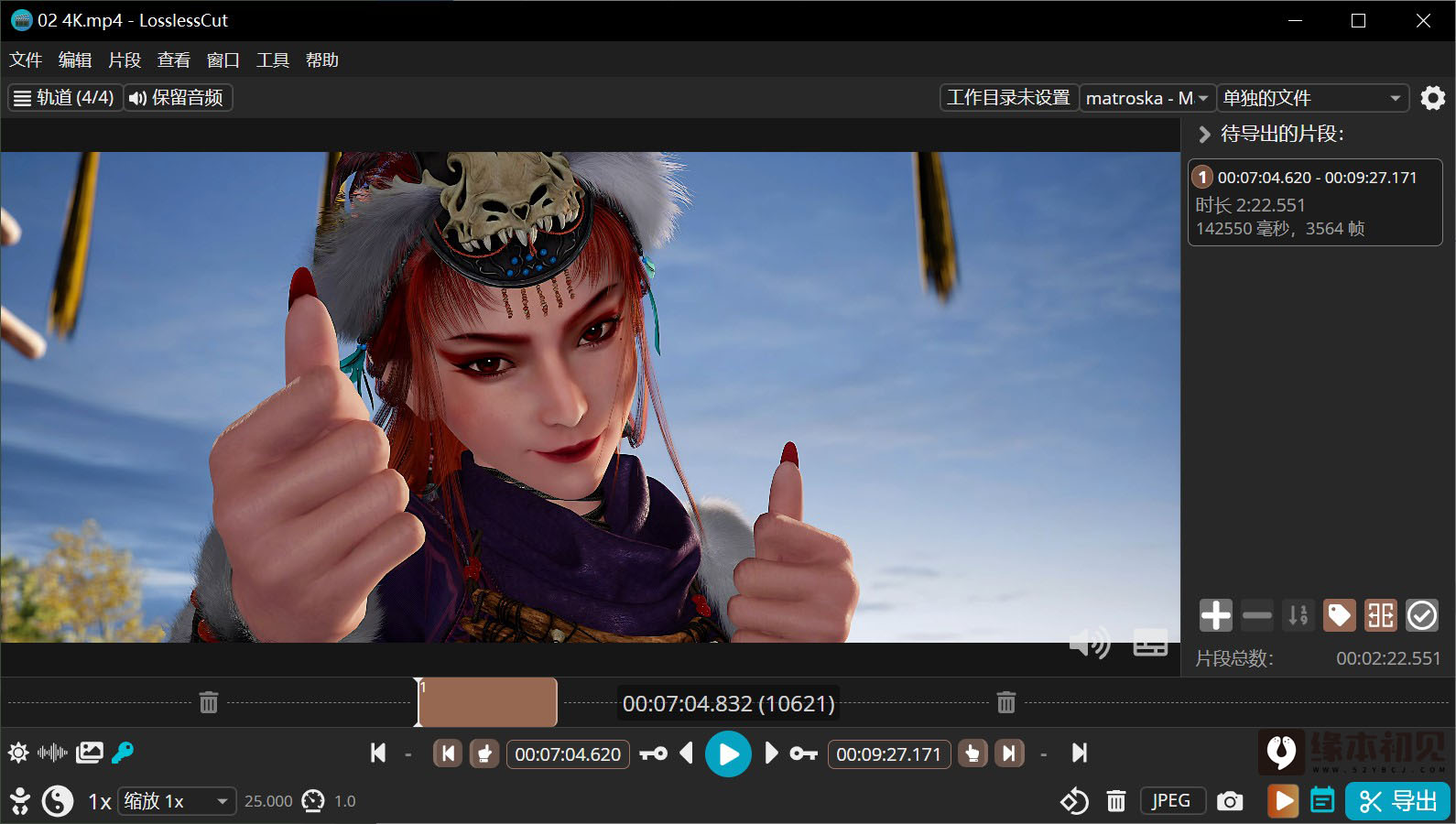Click the rotation preview icon

1074,801
